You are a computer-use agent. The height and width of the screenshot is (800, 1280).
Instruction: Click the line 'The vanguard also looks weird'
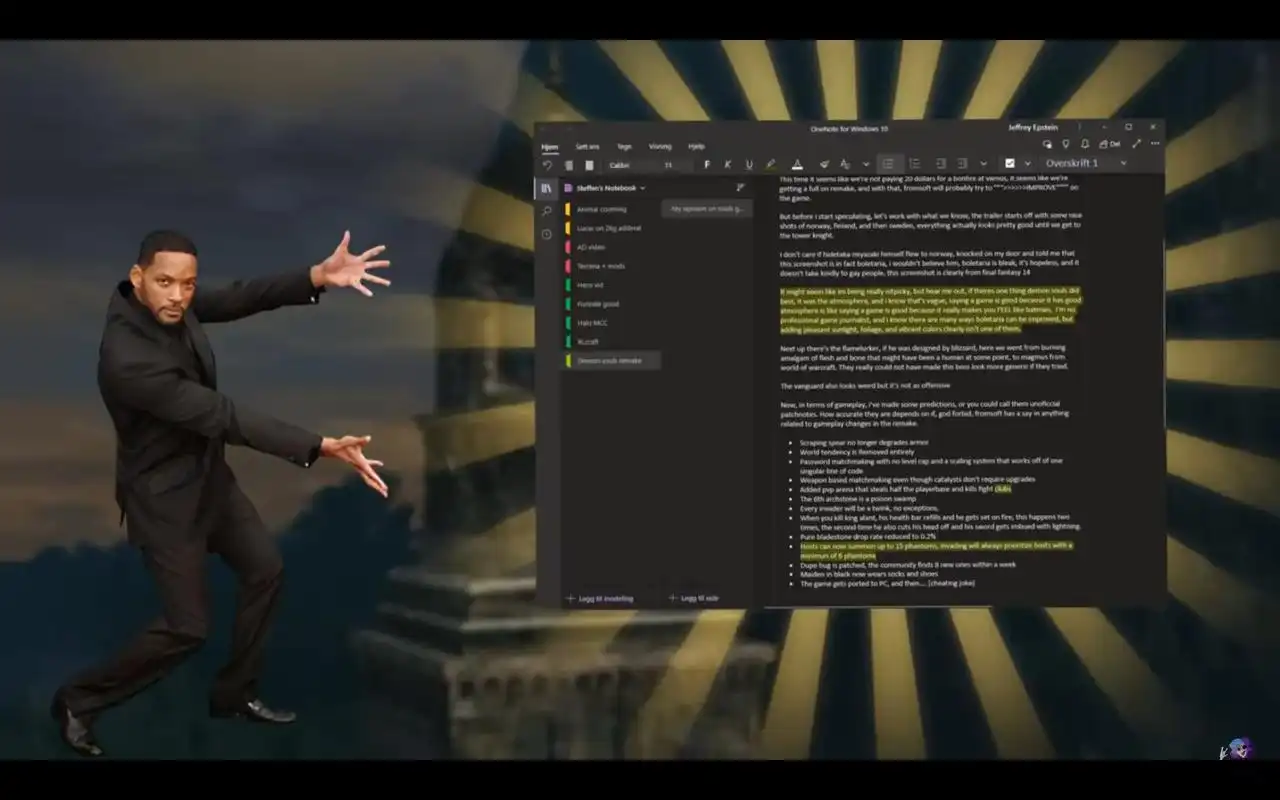[865, 385]
